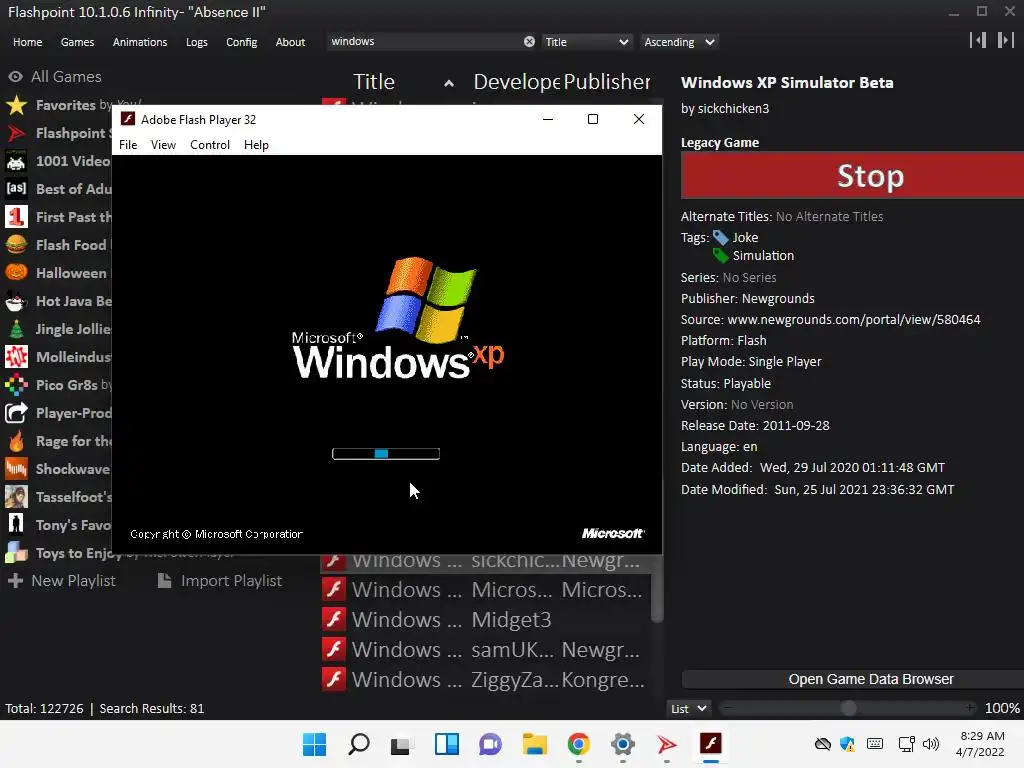Open the Halloween pumpkin playlist icon
This screenshot has width=1024, height=768.
[16, 273]
